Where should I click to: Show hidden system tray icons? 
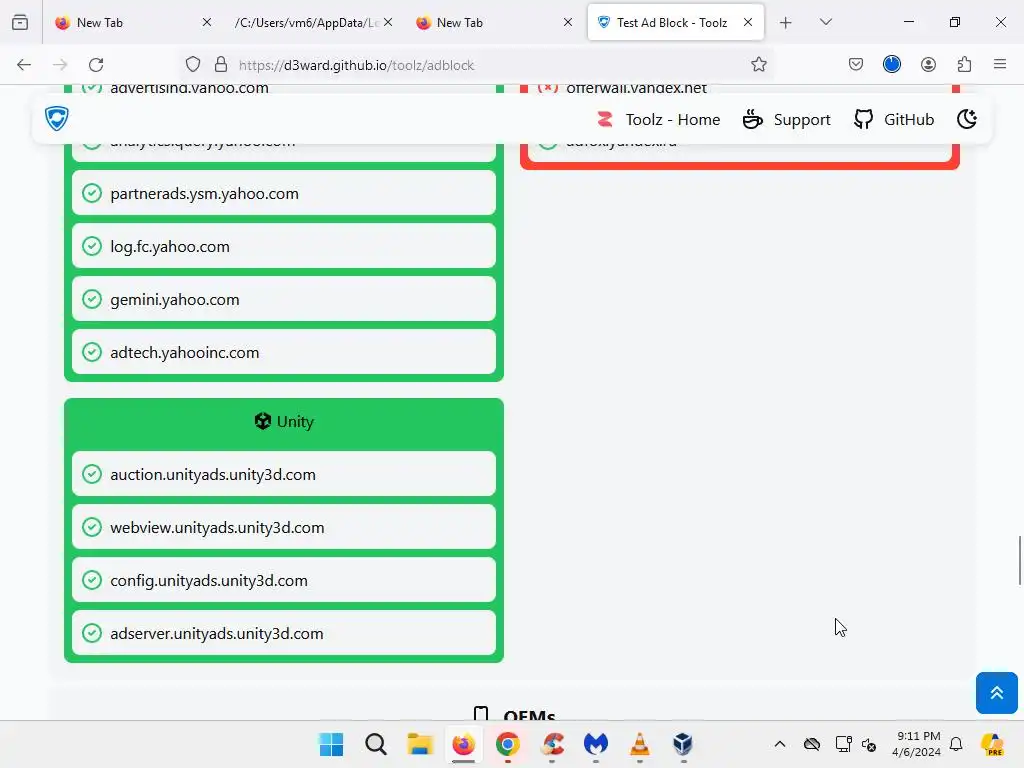click(780, 744)
